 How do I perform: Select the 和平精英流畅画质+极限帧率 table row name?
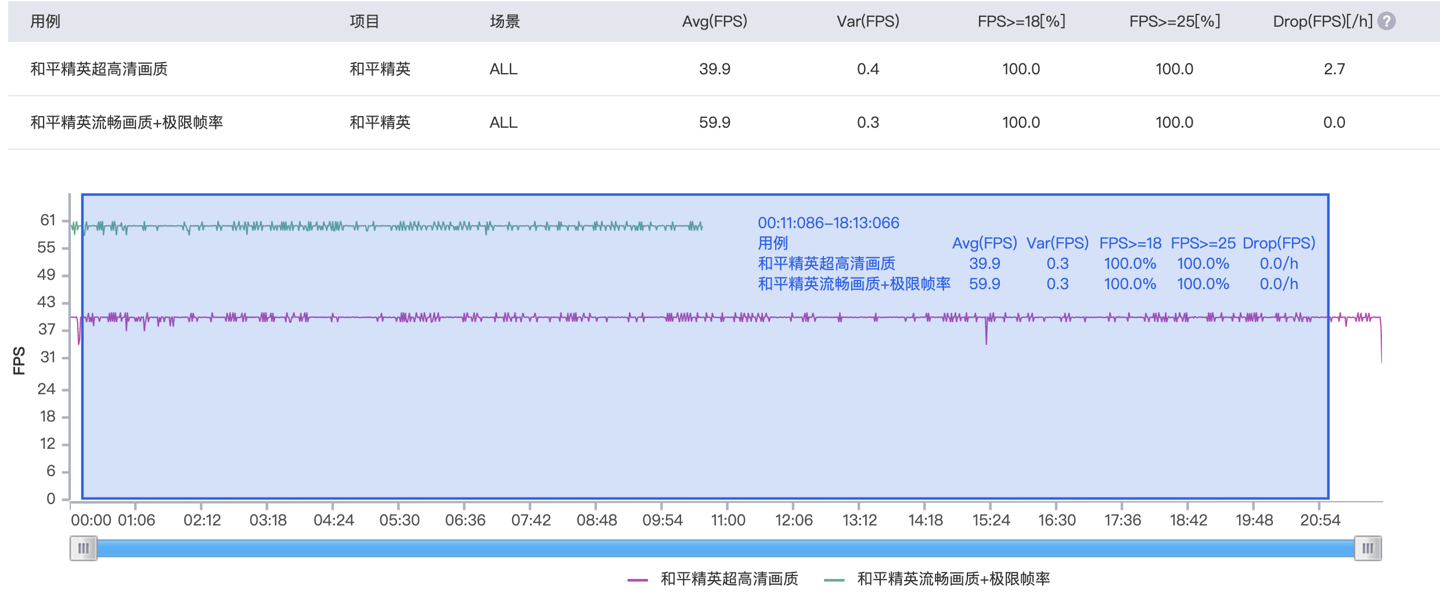click(x=127, y=122)
